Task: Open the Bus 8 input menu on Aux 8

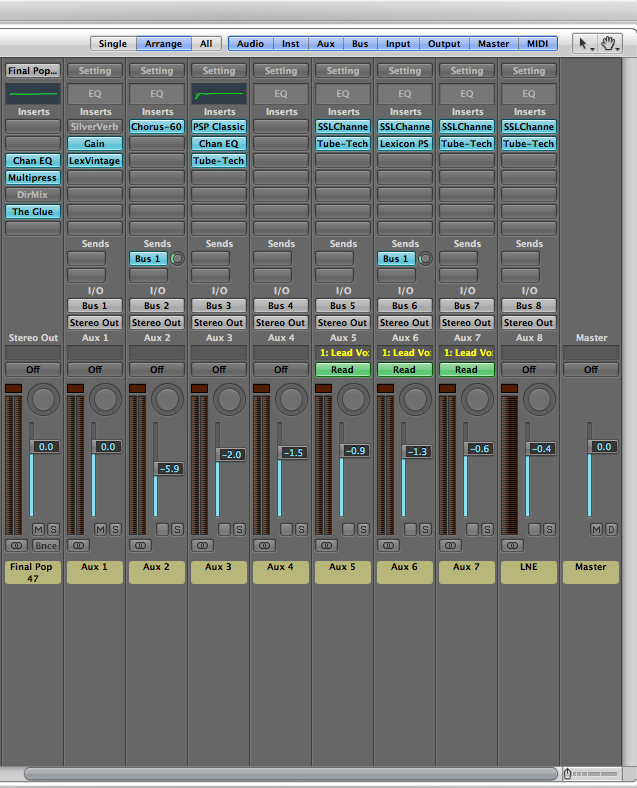Action: pyautogui.click(x=529, y=306)
